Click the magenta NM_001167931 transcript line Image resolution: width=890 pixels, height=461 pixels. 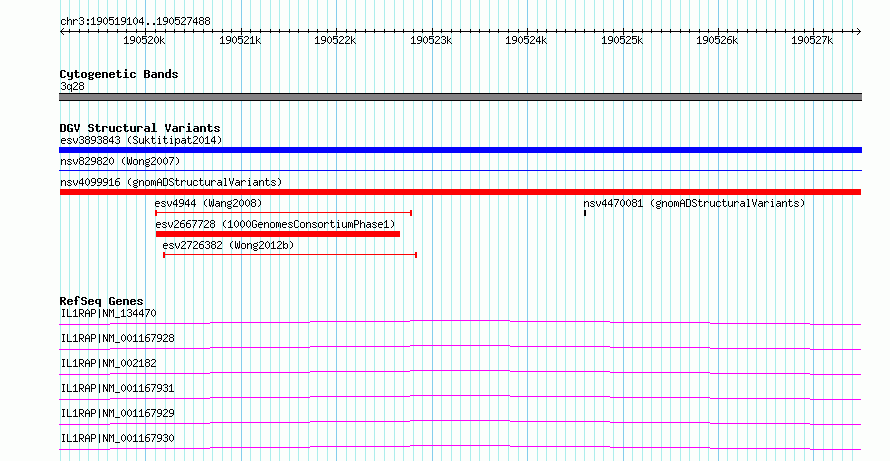point(460,397)
